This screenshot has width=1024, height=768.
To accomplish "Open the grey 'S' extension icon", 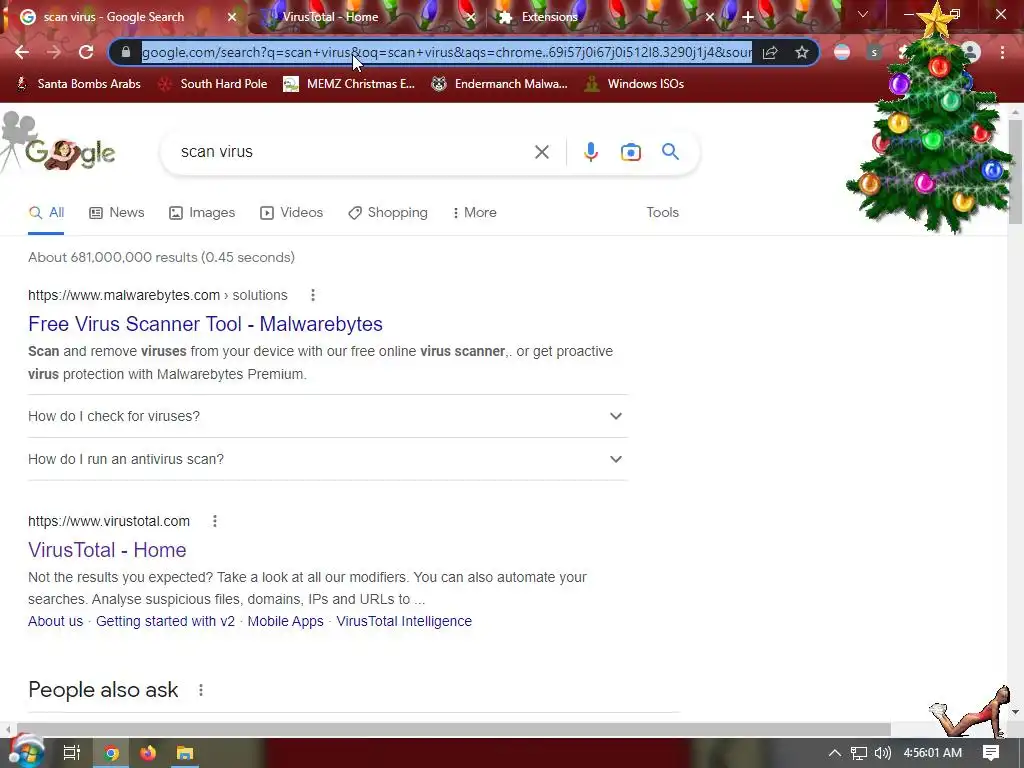I will (874, 52).
